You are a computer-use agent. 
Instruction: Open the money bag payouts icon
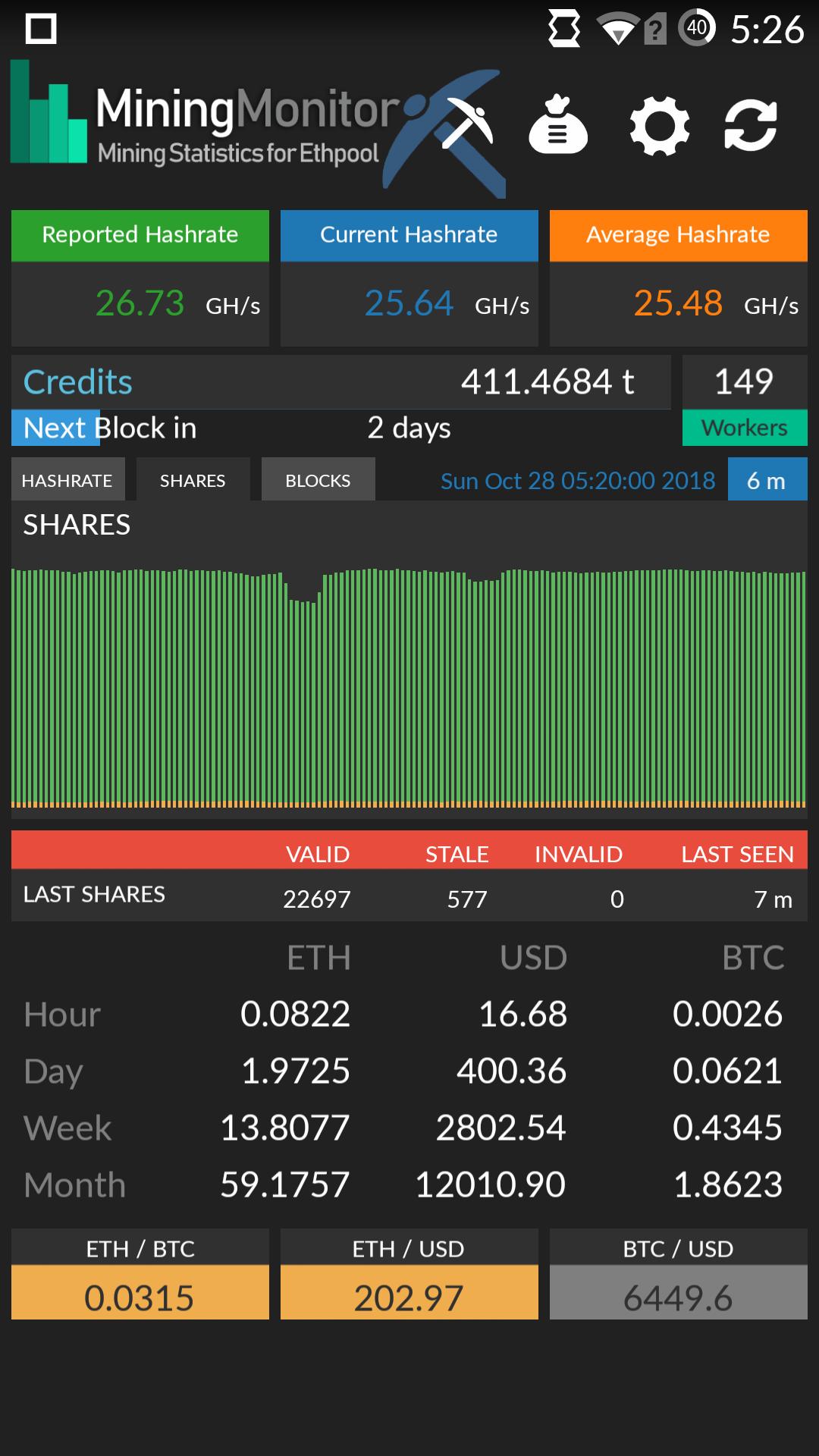pos(558,124)
